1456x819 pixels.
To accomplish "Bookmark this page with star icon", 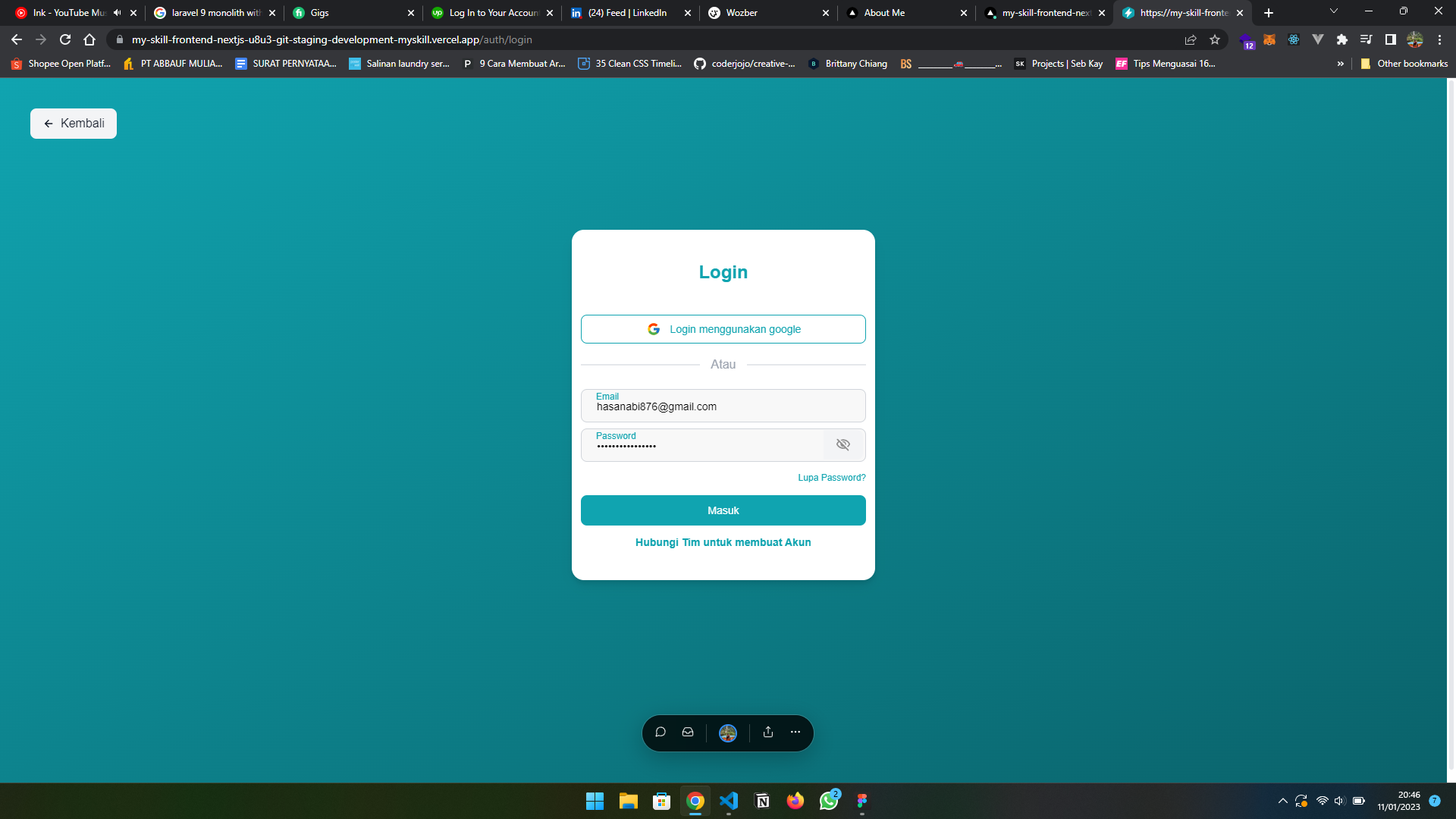I will 1215,39.
